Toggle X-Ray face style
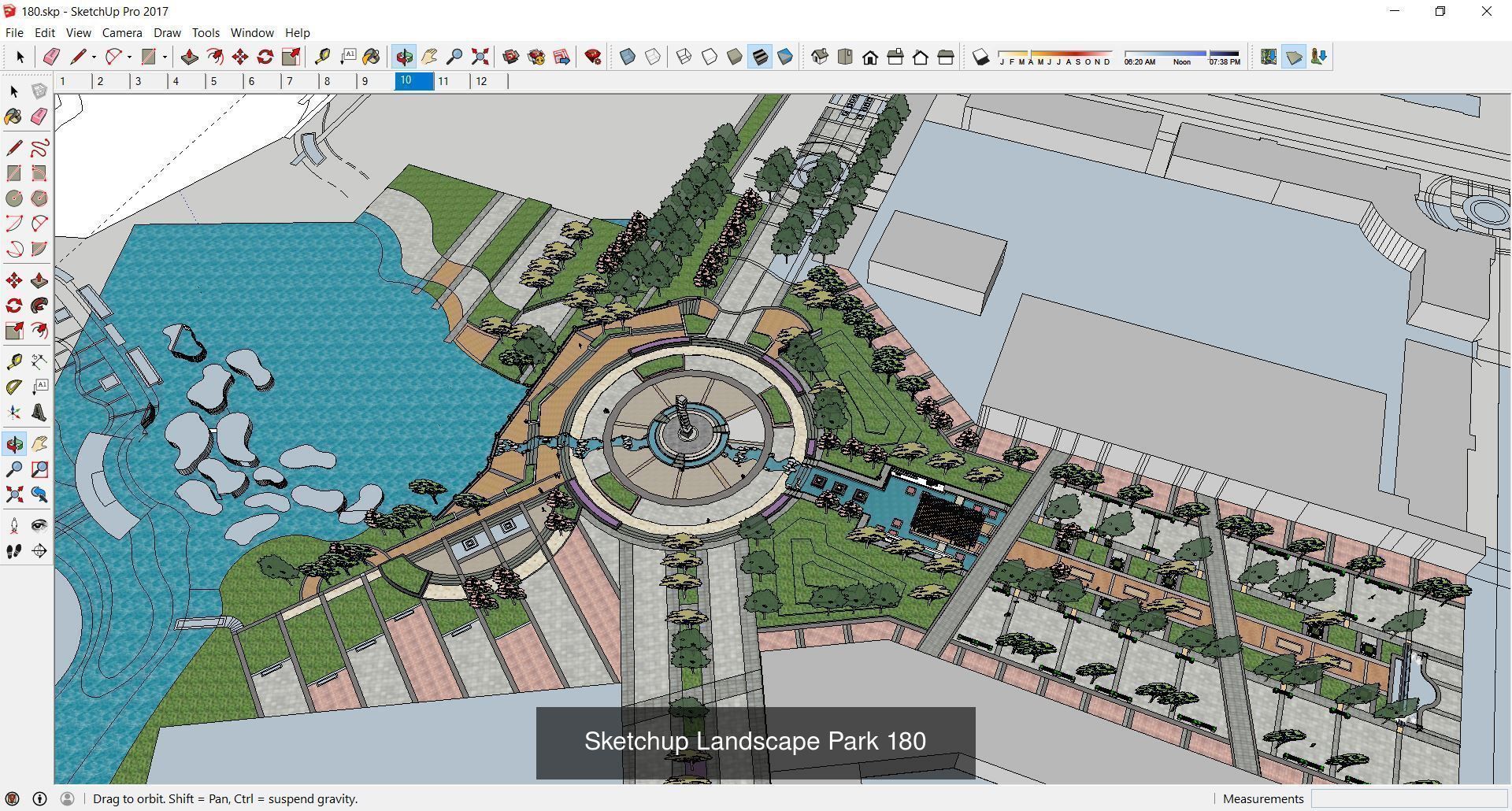This screenshot has width=1512, height=811. 628,57
